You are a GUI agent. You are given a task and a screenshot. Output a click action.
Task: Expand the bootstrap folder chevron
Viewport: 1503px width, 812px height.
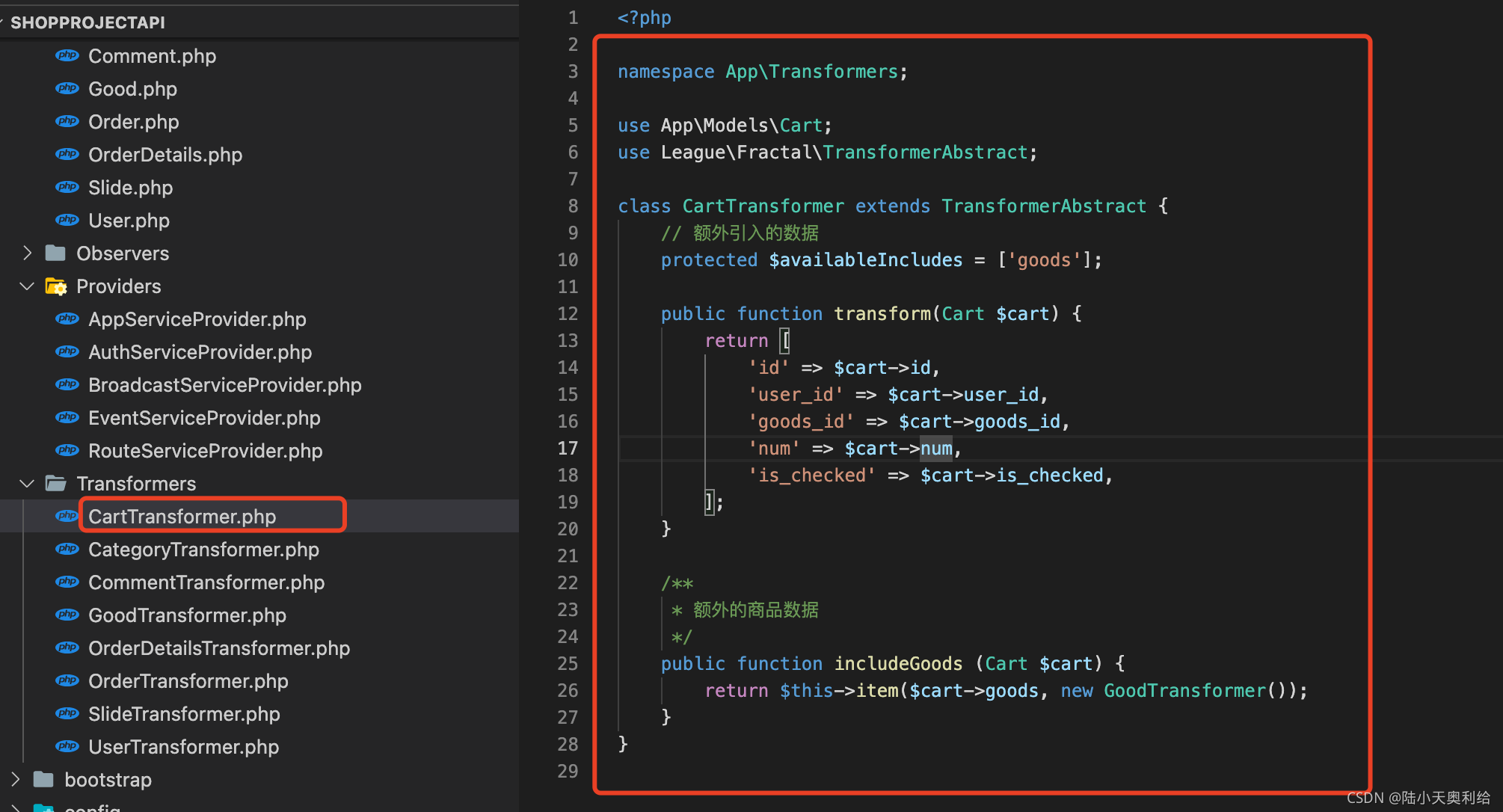tap(15, 780)
